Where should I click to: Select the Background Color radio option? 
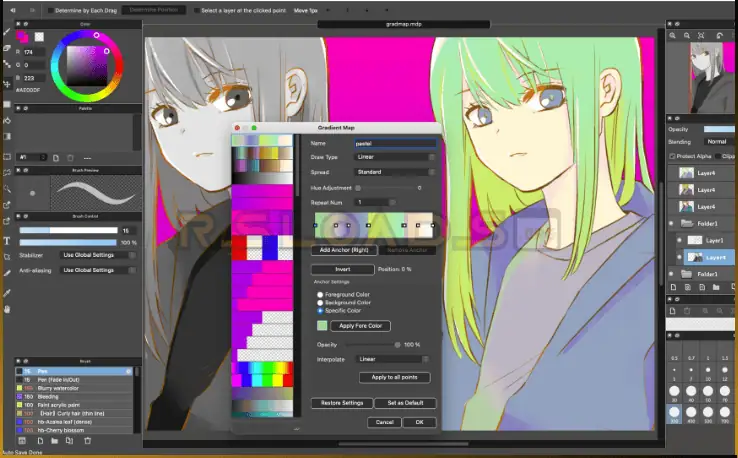(x=320, y=303)
